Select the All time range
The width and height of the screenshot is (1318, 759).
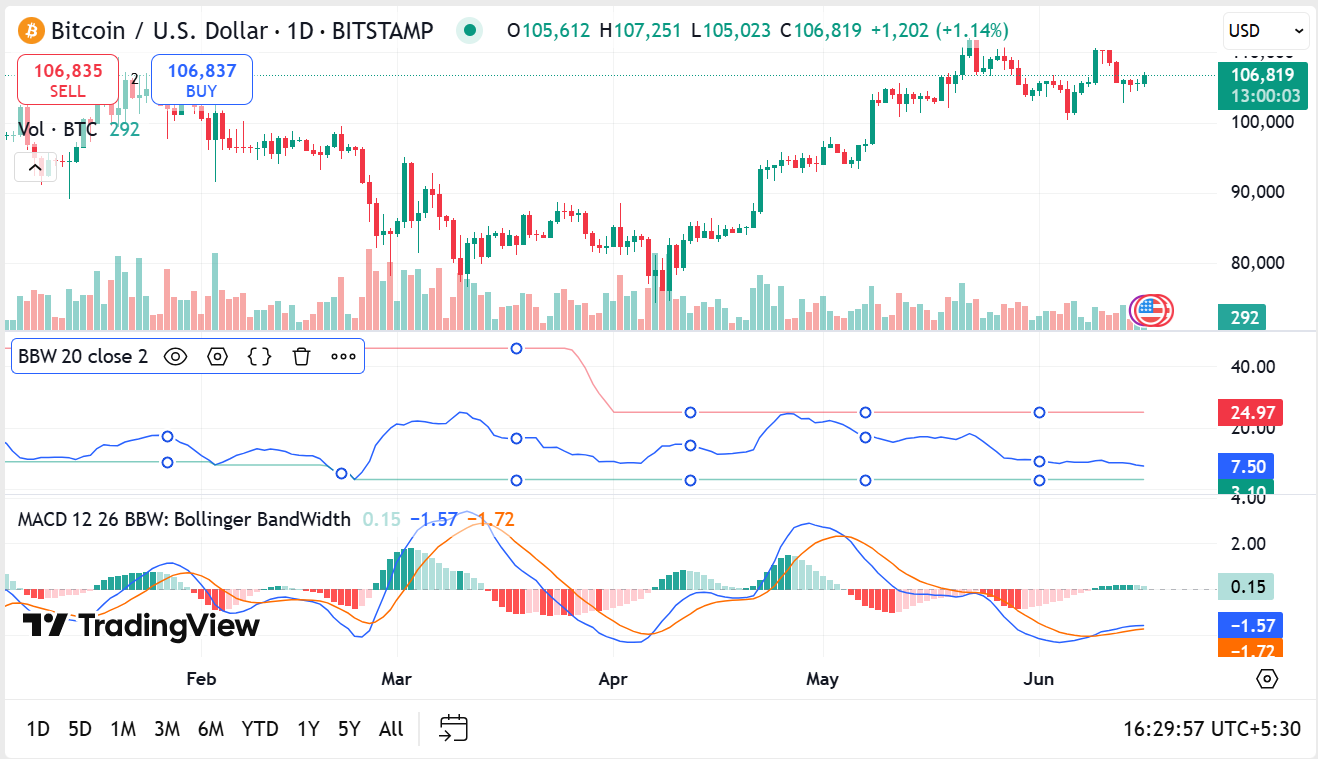point(391,729)
